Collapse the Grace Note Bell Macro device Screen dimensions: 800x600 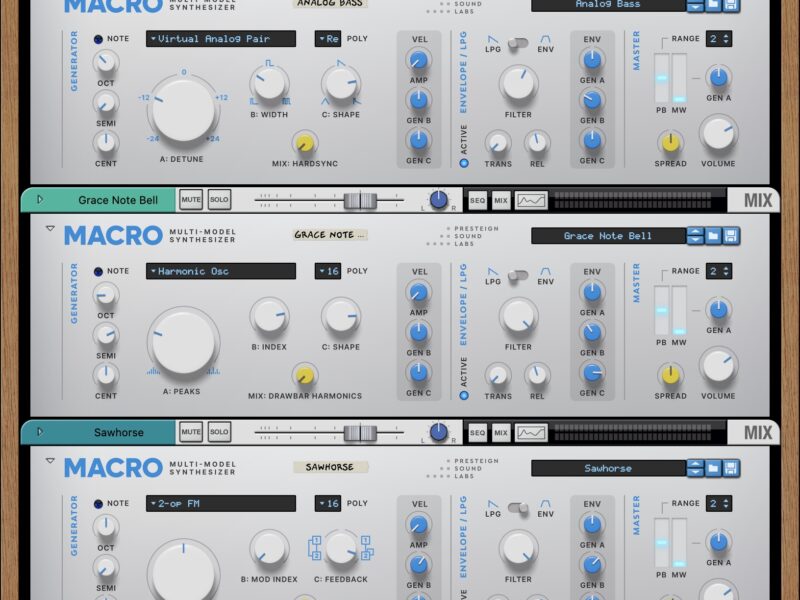(x=50, y=229)
